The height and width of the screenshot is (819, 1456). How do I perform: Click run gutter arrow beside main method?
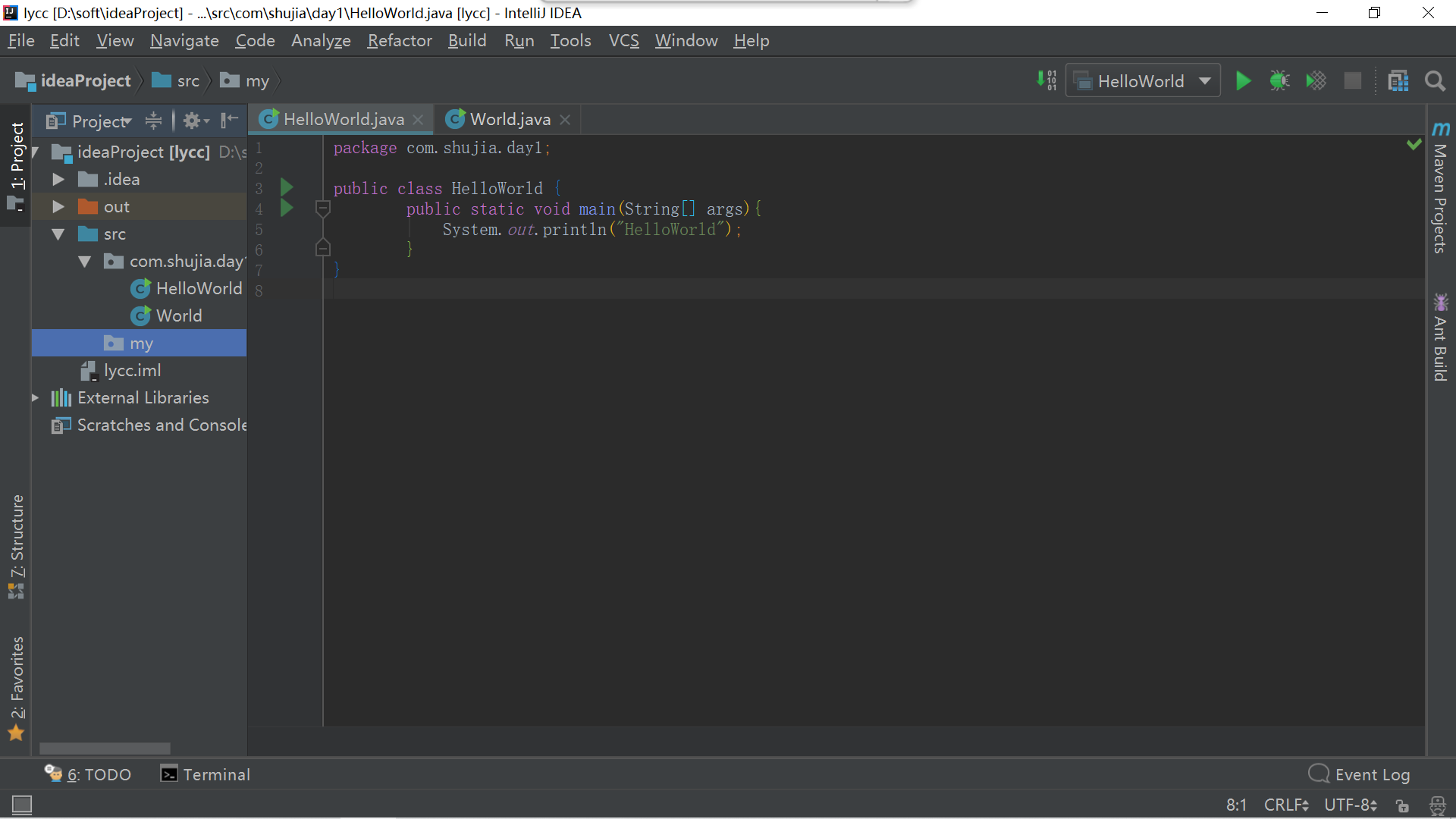287,208
